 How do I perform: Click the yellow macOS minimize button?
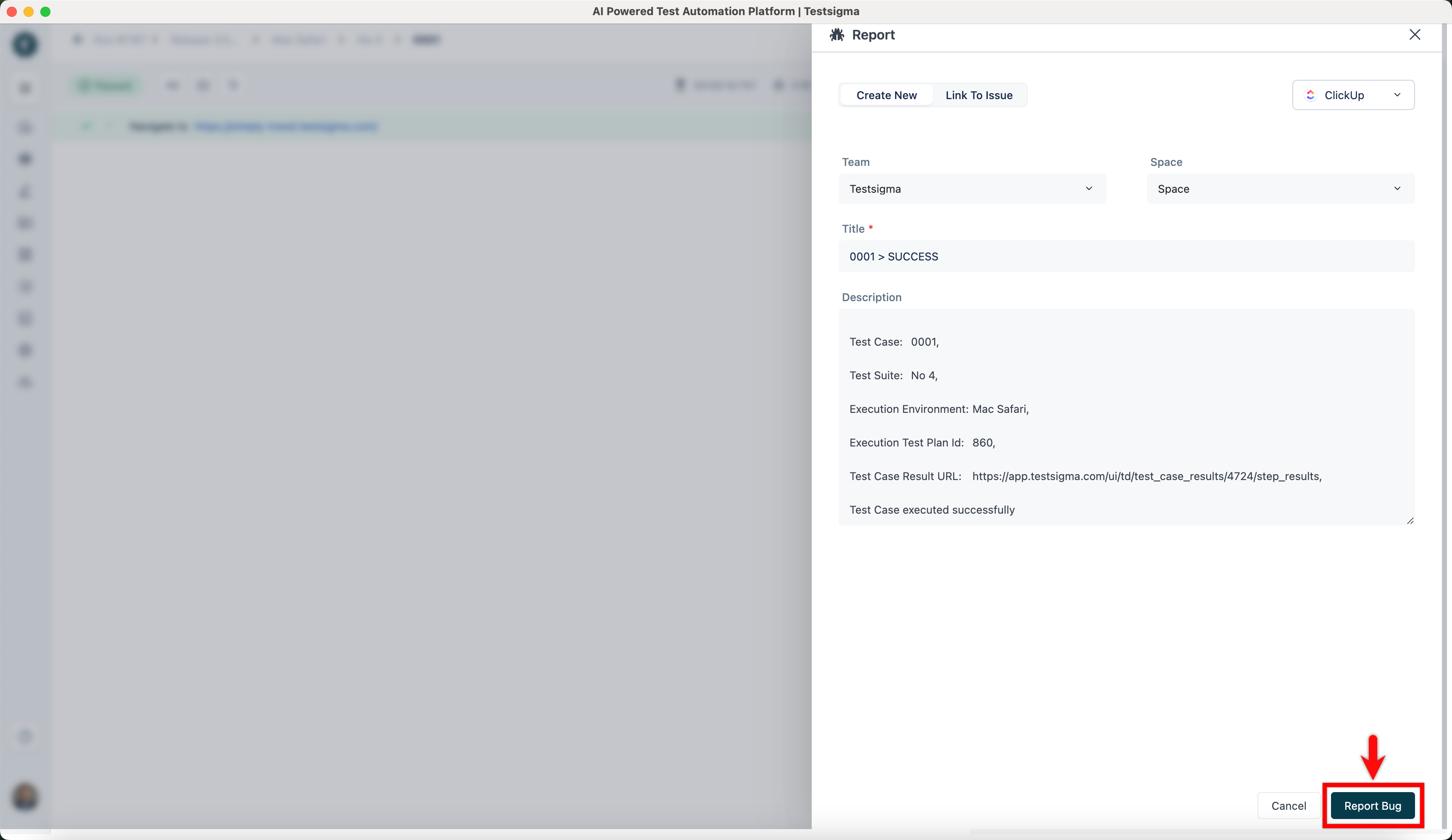[28, 11]
